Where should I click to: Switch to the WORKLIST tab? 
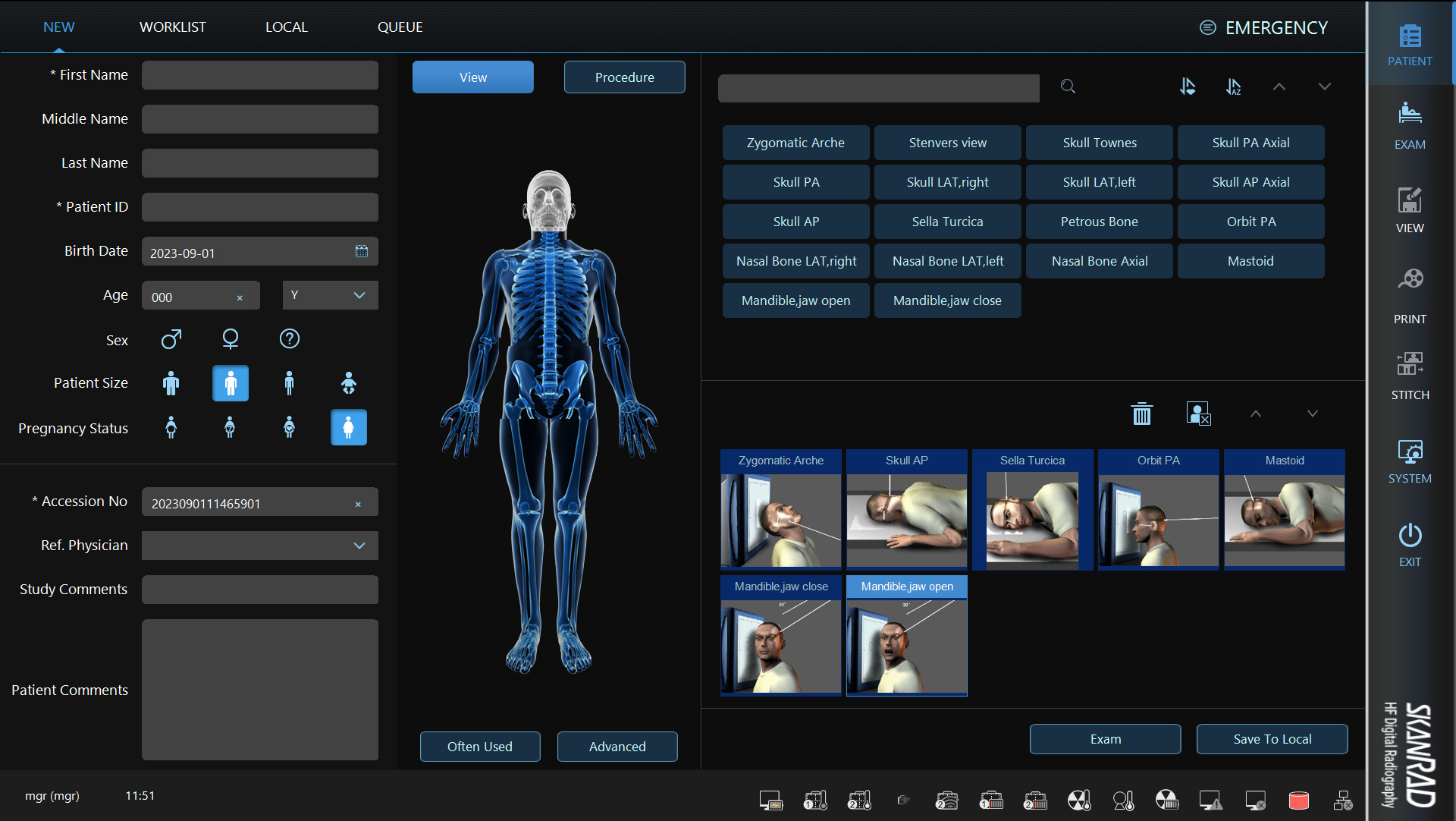click(172, 27)
